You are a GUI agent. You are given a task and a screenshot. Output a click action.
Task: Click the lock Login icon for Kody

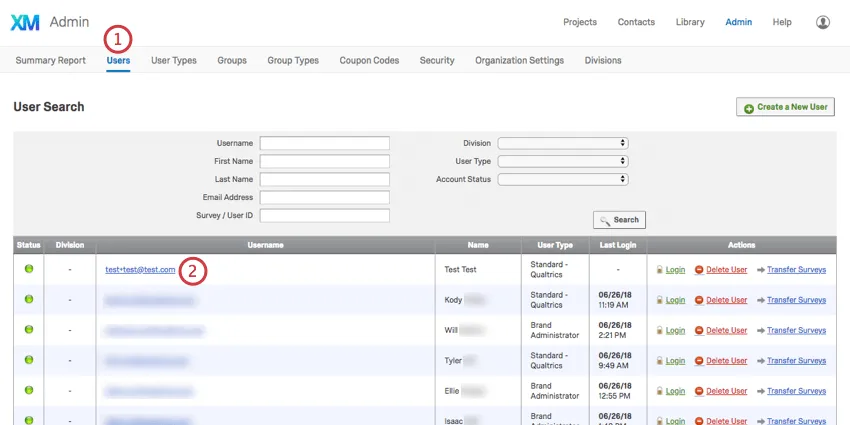660,300
